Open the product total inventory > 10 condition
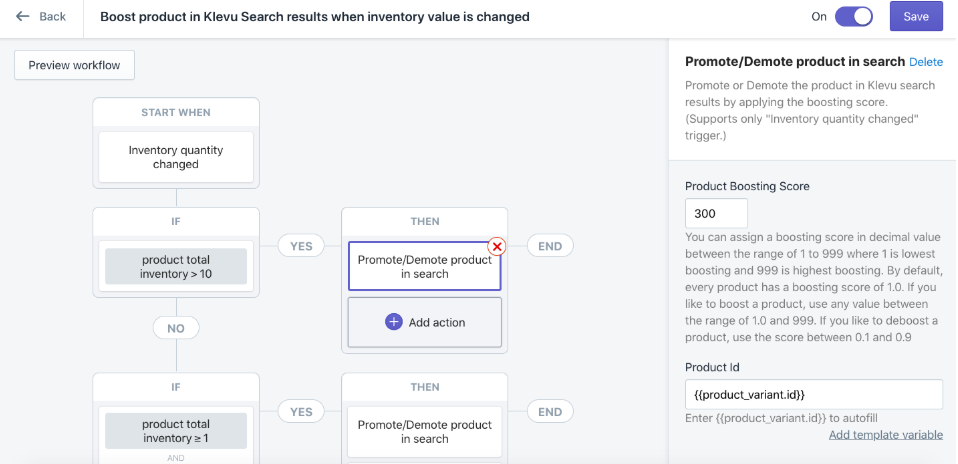 [176, 267]
